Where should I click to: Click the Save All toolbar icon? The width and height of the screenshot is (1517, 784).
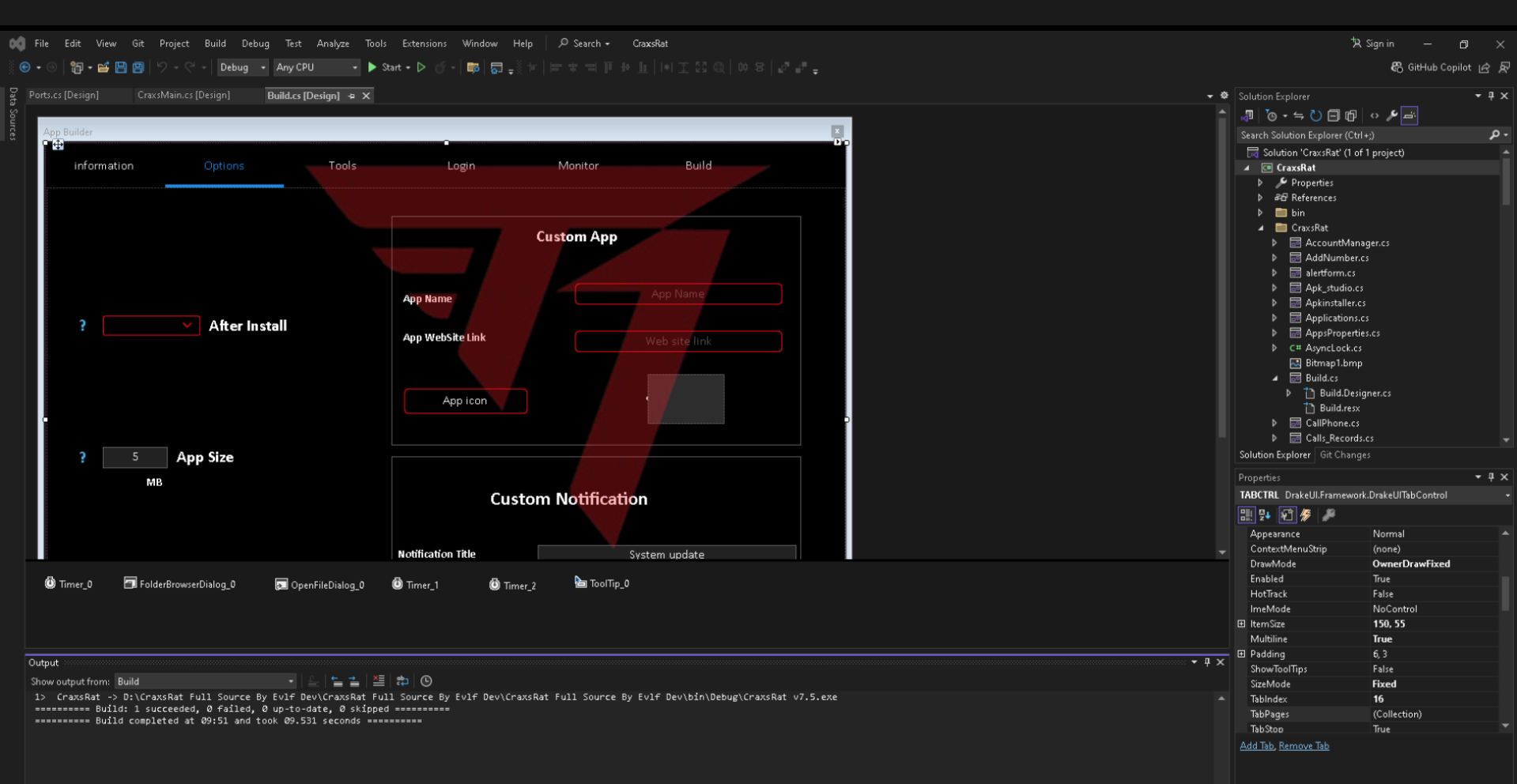tap(138, 68)
